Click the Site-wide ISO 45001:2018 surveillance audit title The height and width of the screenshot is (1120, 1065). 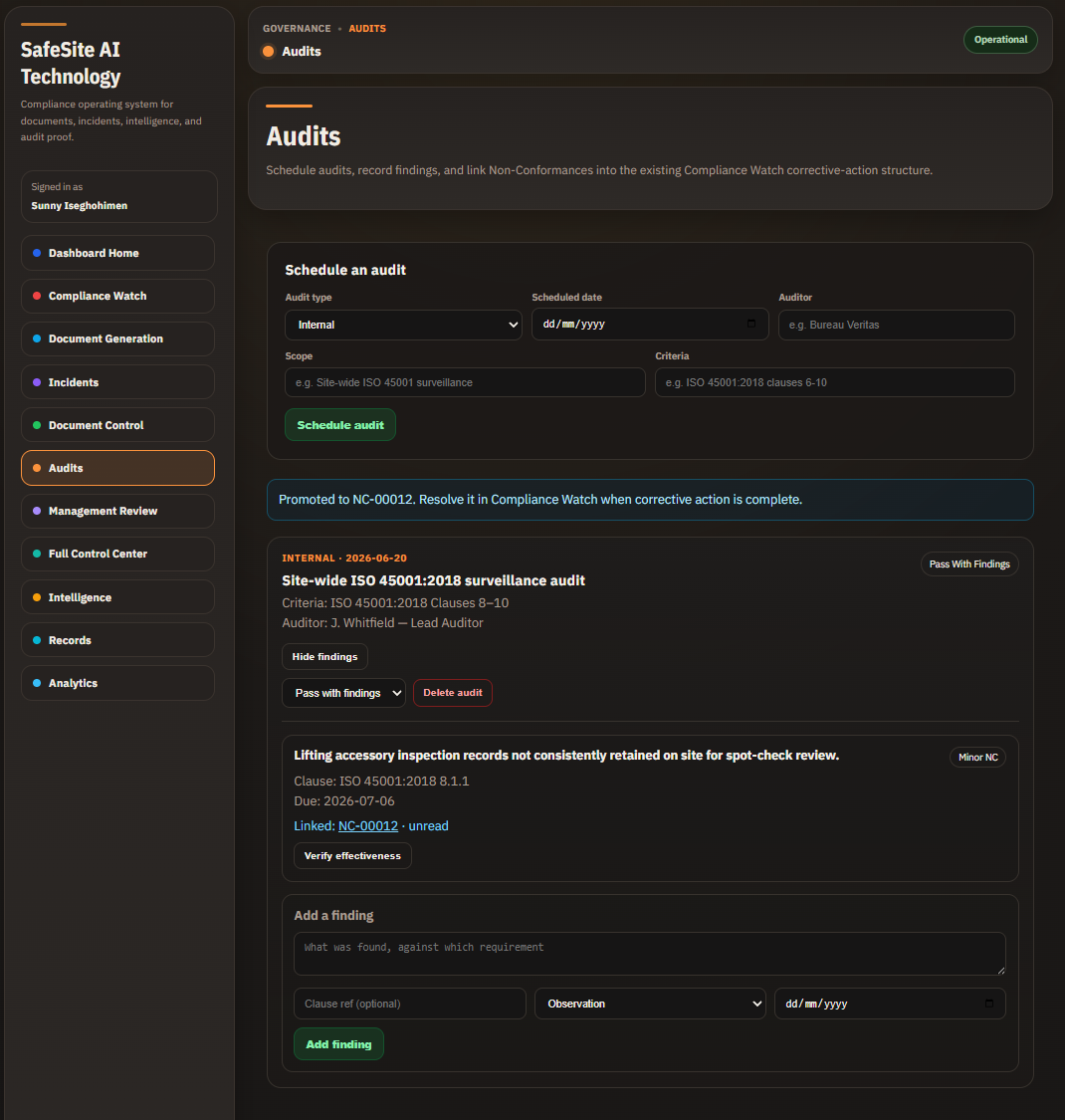click(x=433, y=580)
